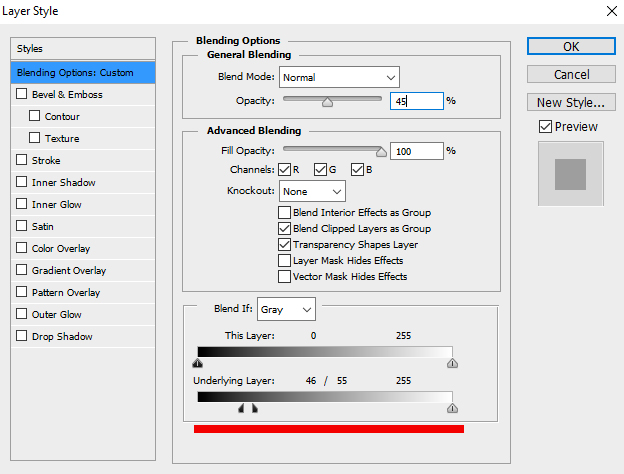Viewport: 624px width, 474px height.
Task: Check the Drop Shadow checkbox
Action: pyautogui.click(x=21, y=336)
